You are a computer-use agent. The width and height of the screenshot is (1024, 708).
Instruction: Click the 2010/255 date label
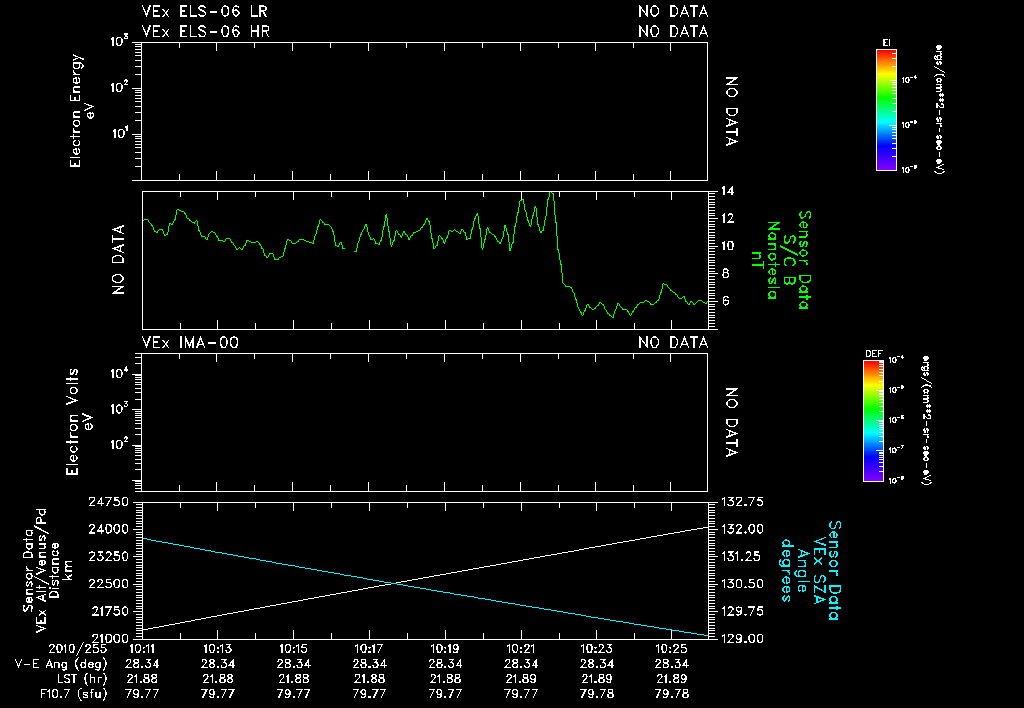tap(77, 649)
